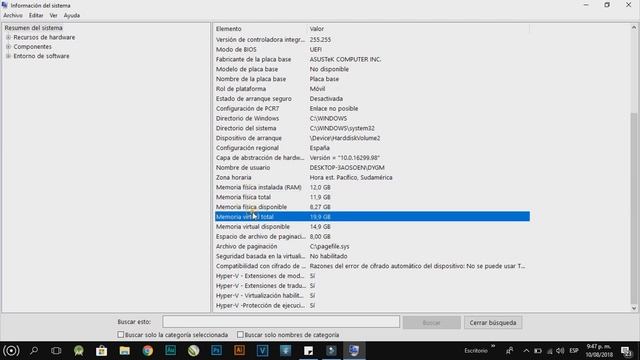Click the Buscar esto search field

pyautogui.click(x=281, y=322)
